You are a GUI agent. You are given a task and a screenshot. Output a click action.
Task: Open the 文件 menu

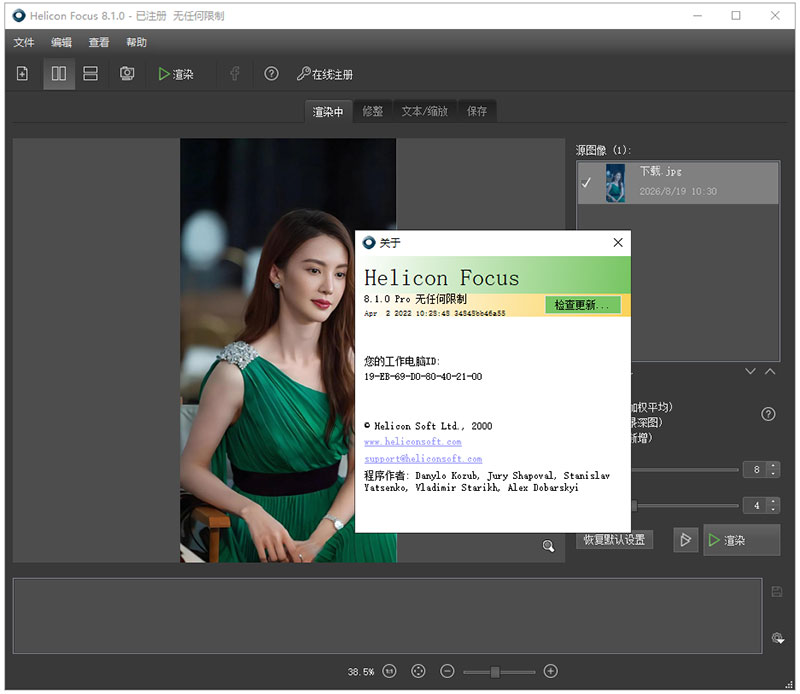point(23,42)
